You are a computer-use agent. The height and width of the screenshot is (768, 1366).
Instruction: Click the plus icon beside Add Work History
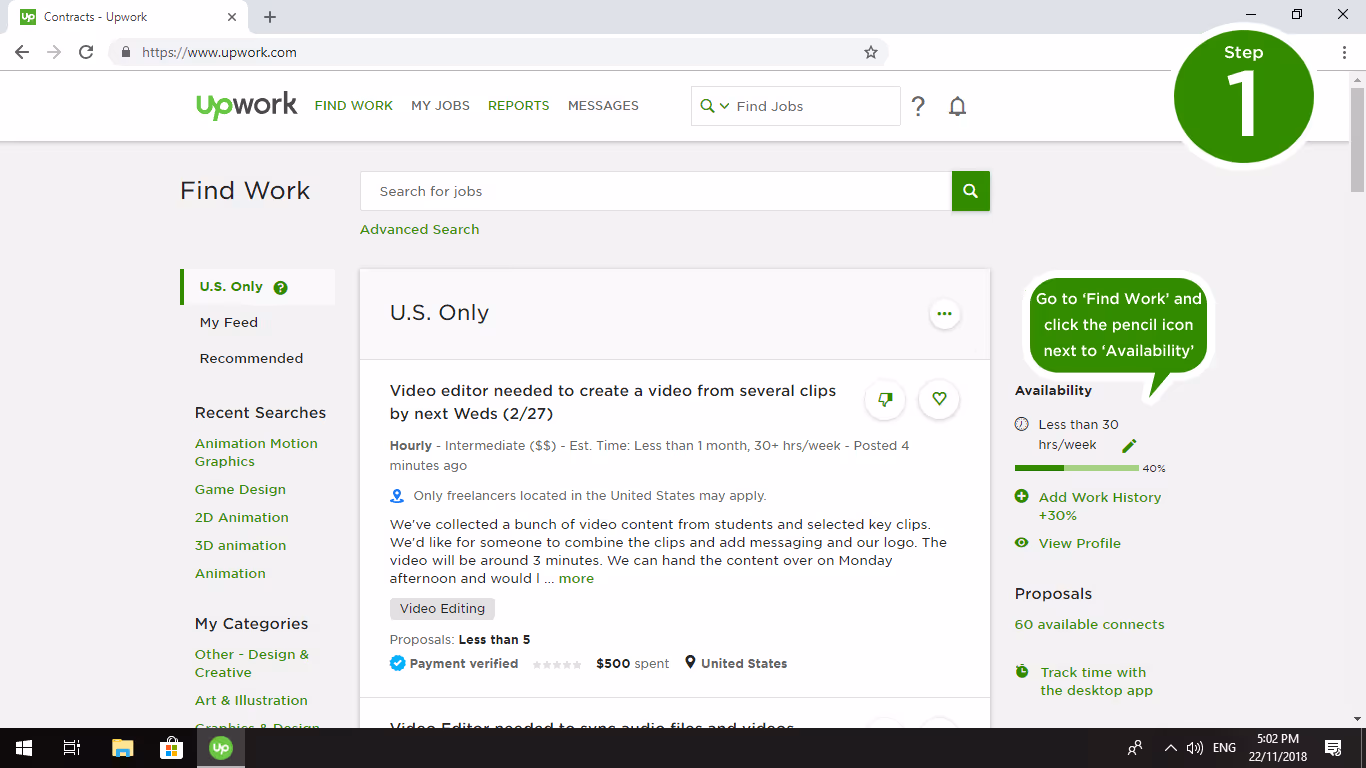coord(1021,497)
